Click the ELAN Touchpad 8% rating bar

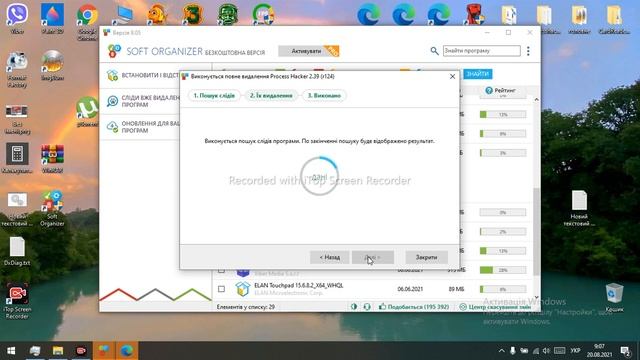(503, 289)
